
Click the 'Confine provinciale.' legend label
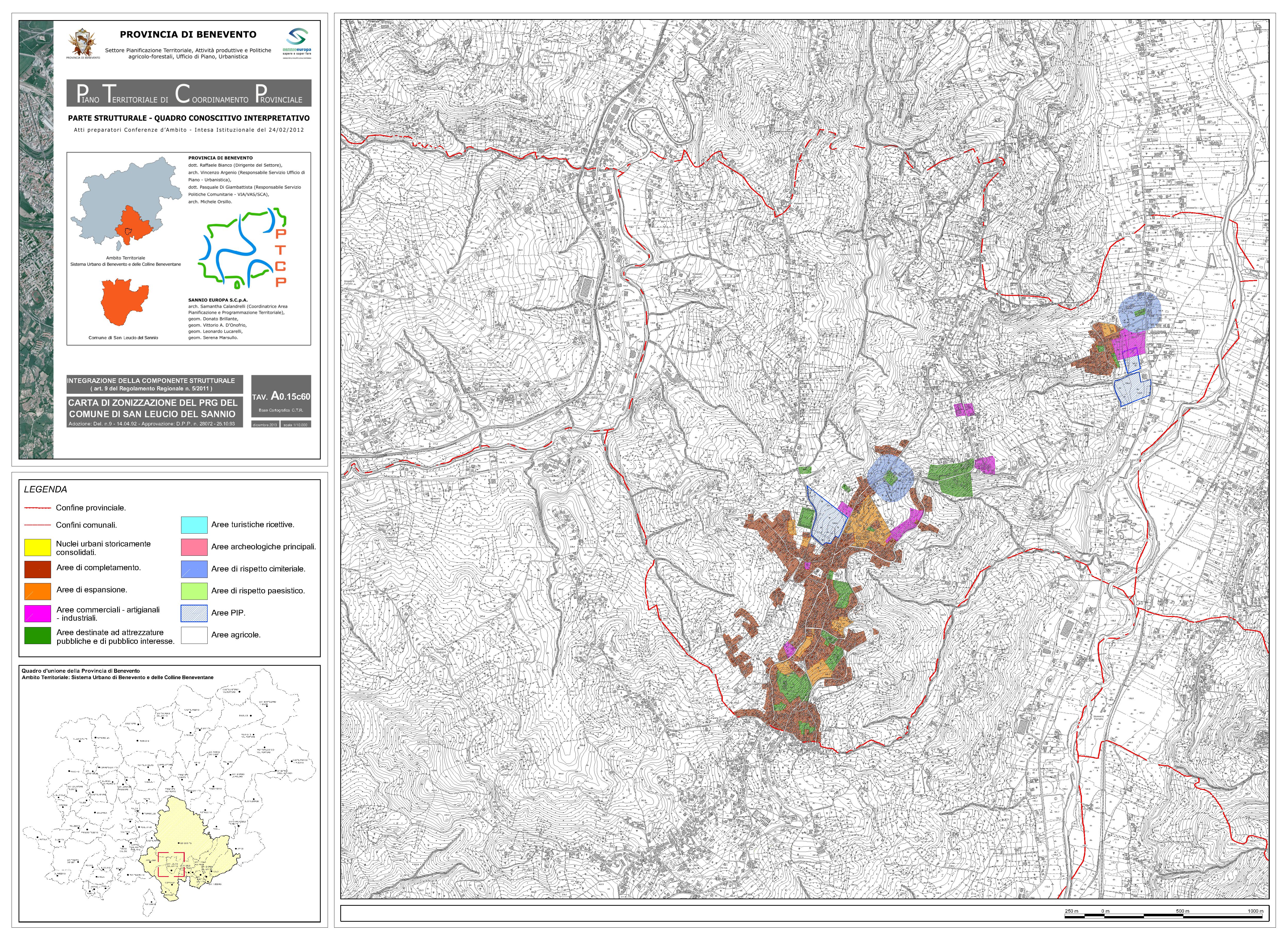[91, 508]
